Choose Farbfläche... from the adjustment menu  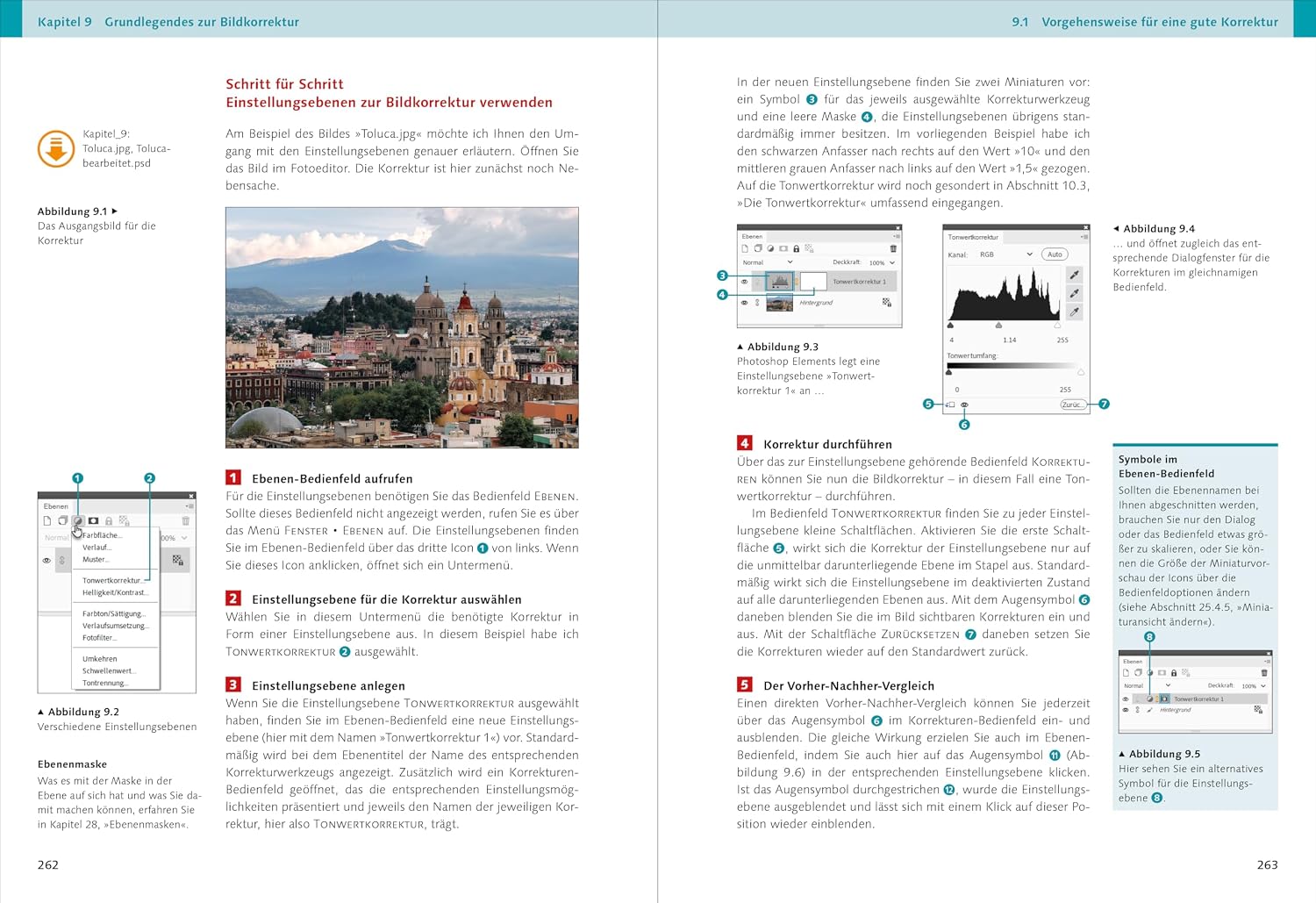[x=103, y=535]
